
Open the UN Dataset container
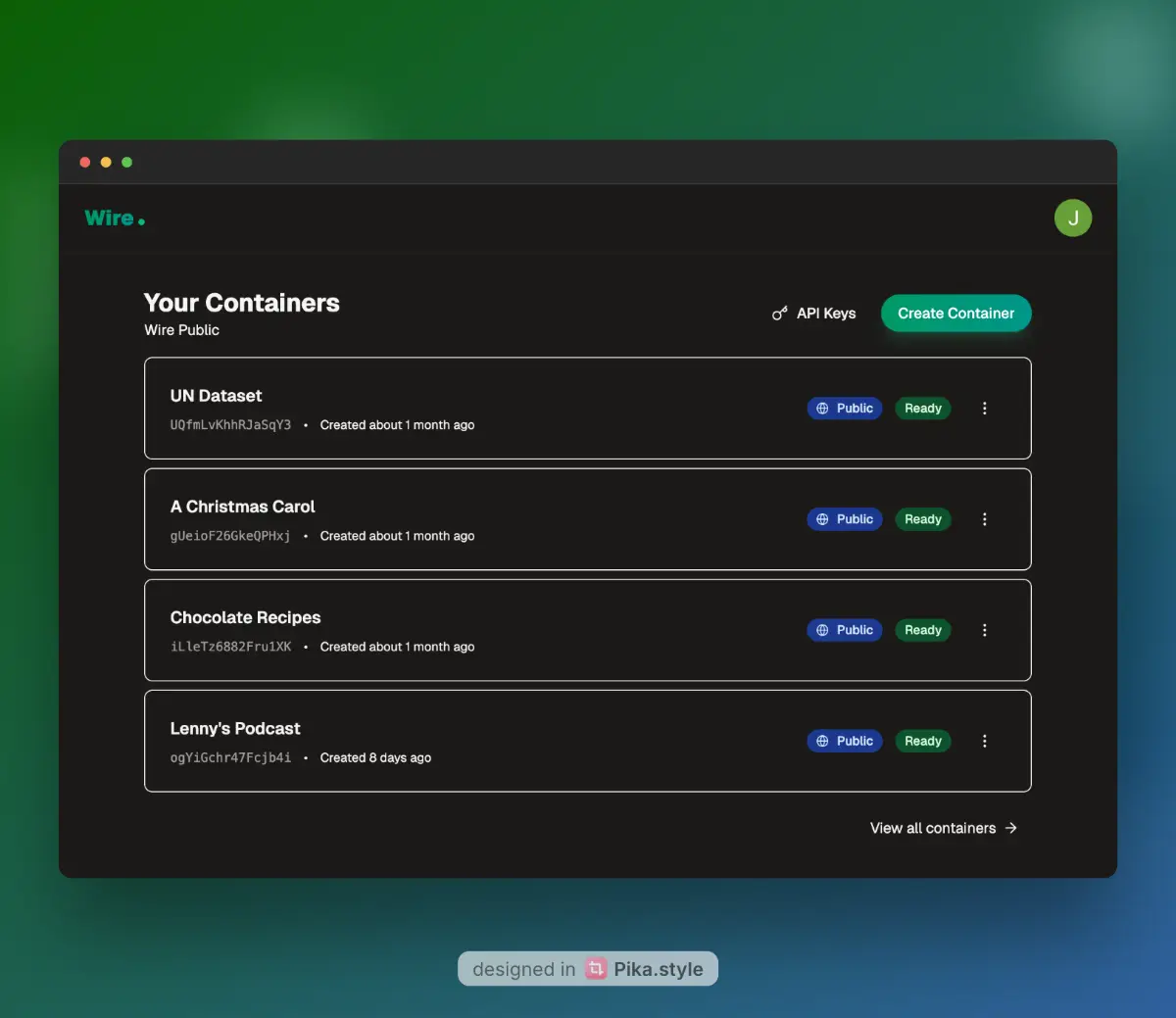pos(217,396)
